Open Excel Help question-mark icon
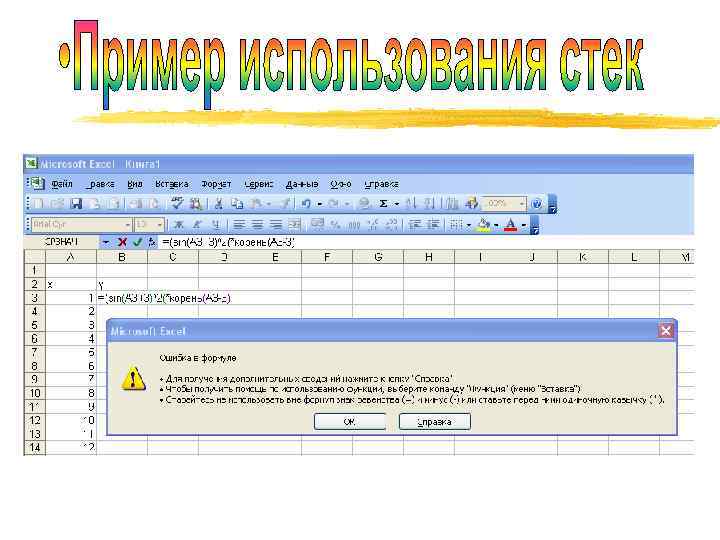720x540 pixels. [536, 203]
